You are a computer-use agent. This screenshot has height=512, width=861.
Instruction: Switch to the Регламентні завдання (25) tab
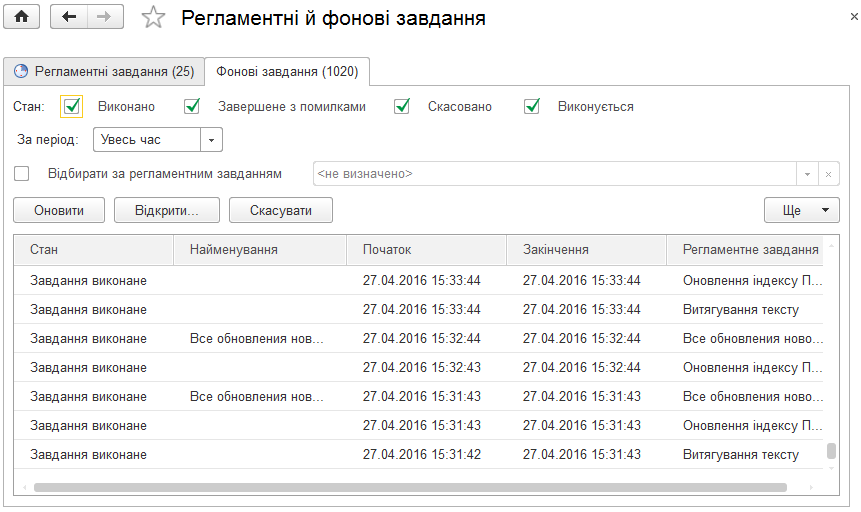click(104, 71)
